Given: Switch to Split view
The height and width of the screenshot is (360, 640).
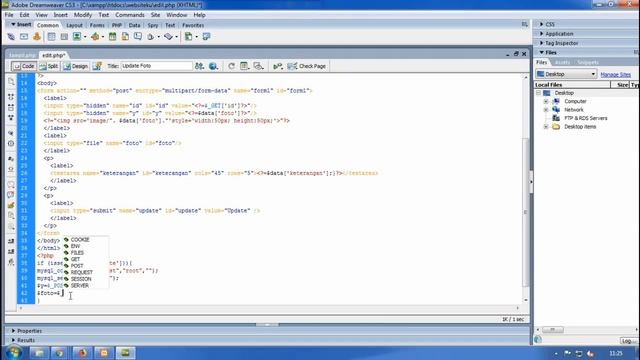Looking at the screenshot, I should 49,66.
